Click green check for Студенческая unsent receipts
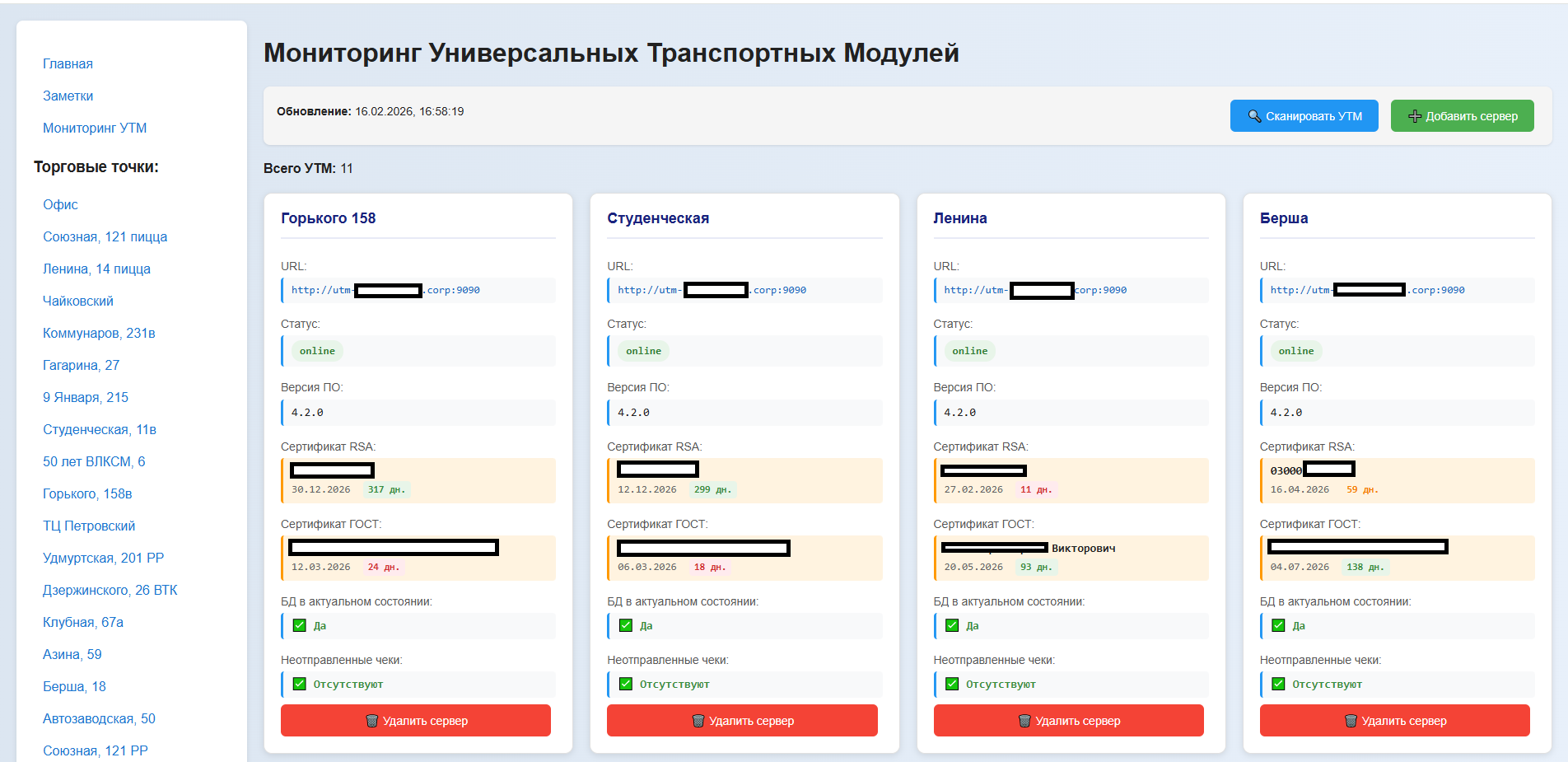This screenshot has height=762, width=1568. [626, 684]
